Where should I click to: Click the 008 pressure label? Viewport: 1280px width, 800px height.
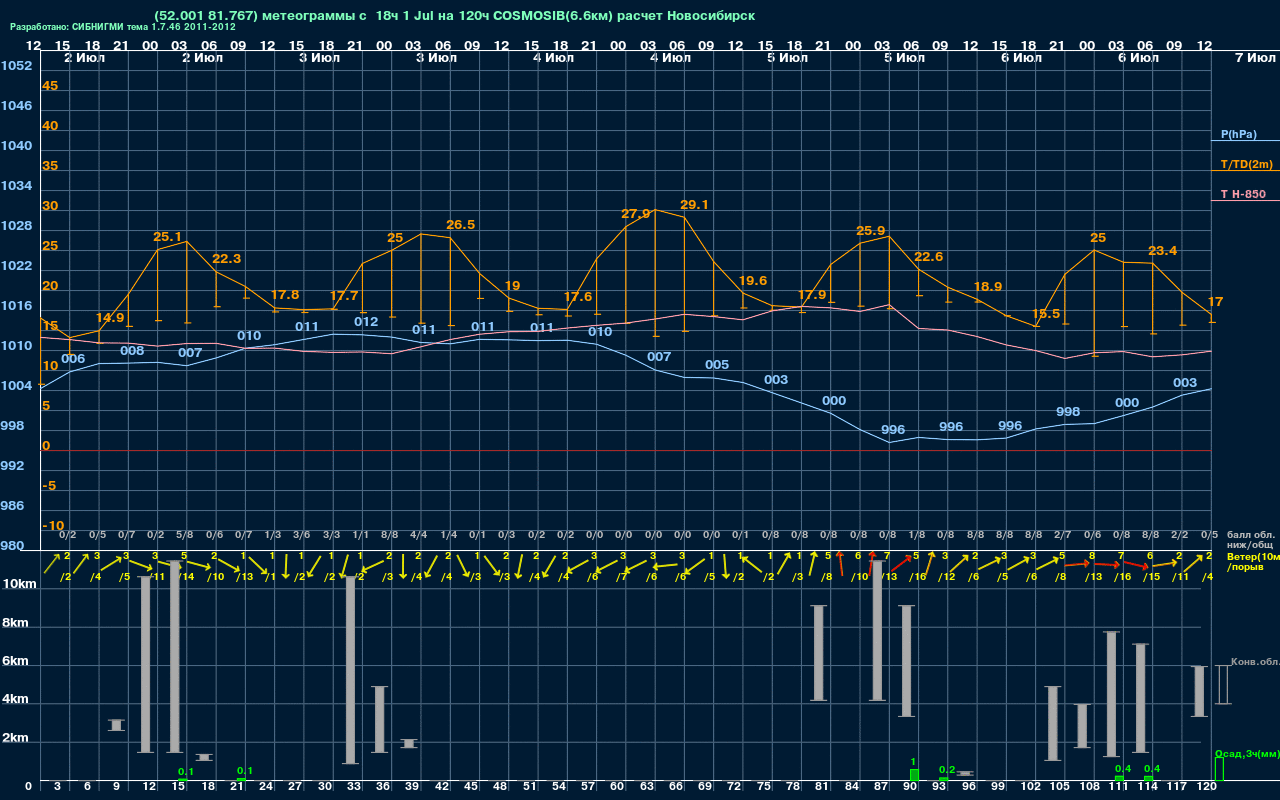[x=132, y=351]
